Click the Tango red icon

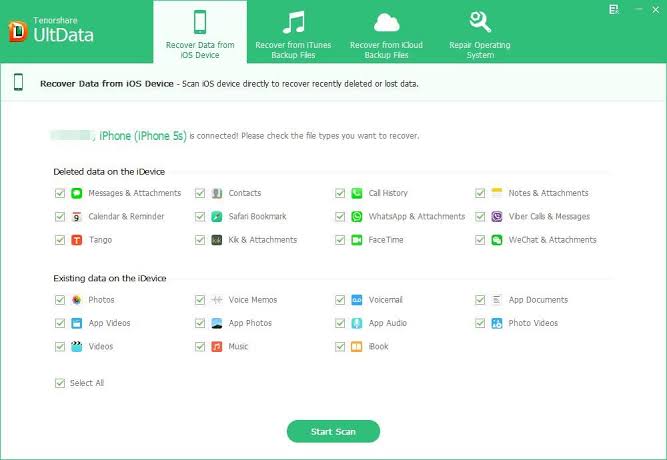(x=77, y=240)
